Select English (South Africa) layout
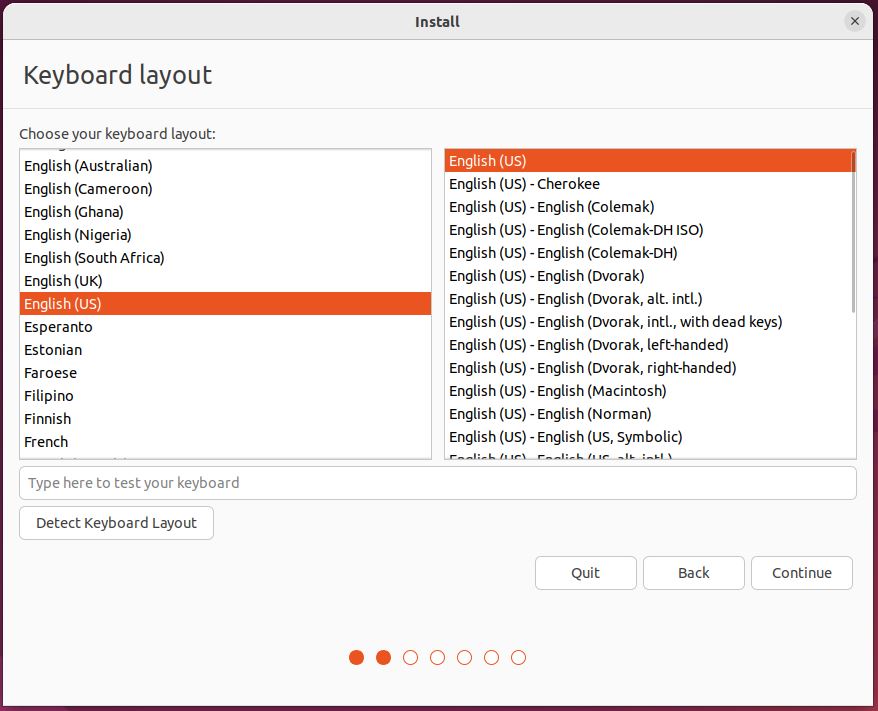 click(94, 258)
